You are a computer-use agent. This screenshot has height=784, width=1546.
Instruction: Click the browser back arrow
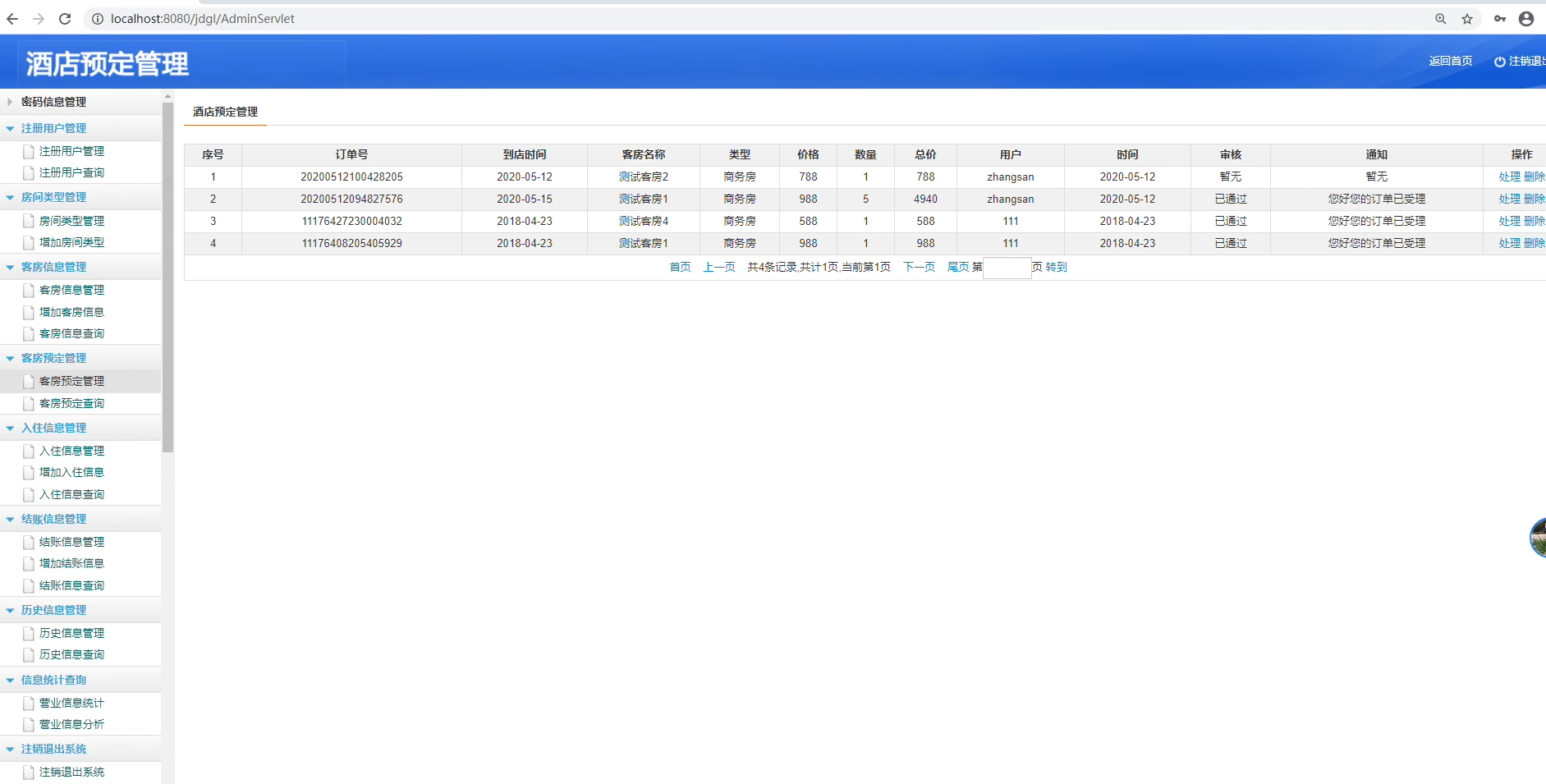(12, 19)
